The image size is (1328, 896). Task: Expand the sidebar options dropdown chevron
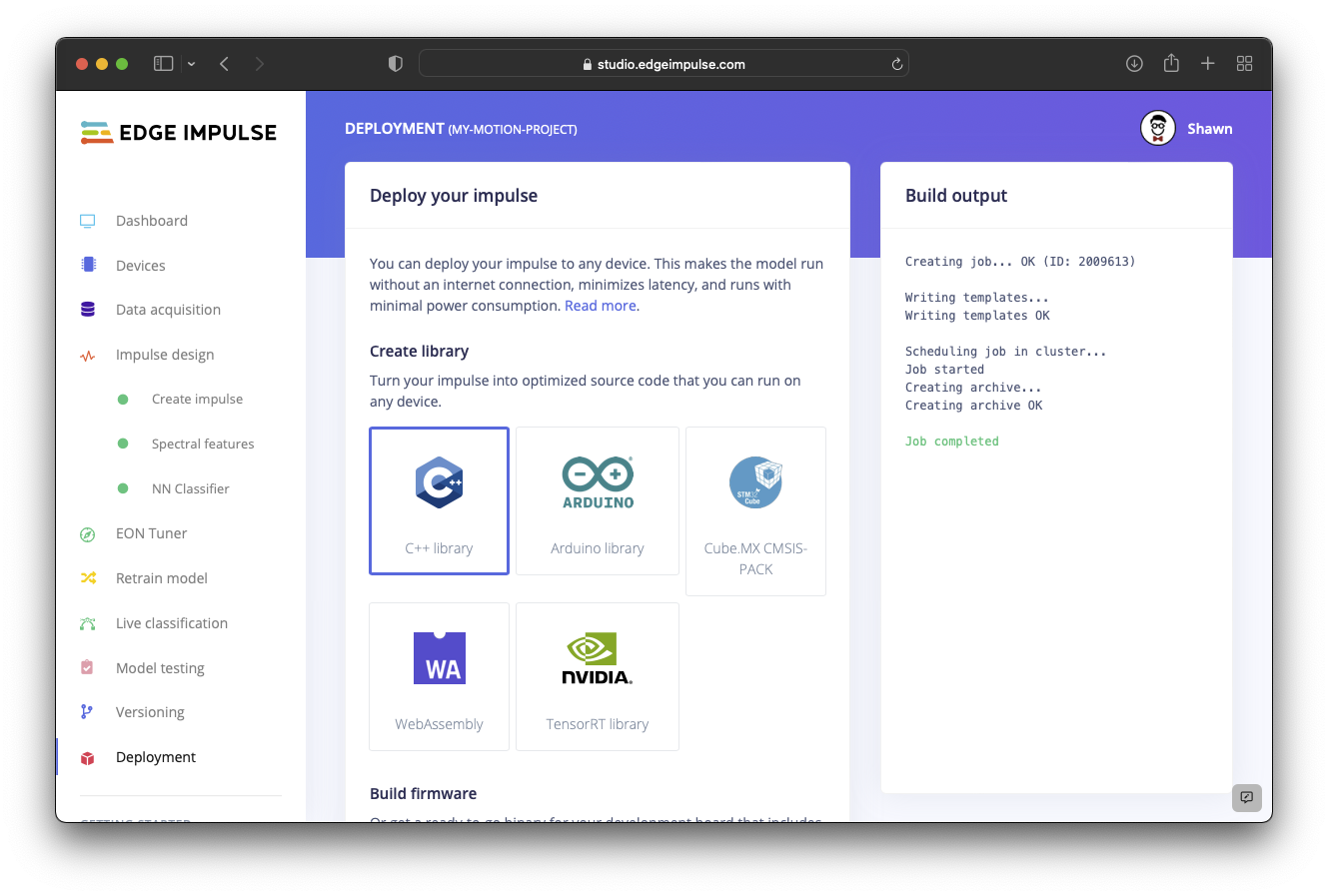click(x=191, y=64)
